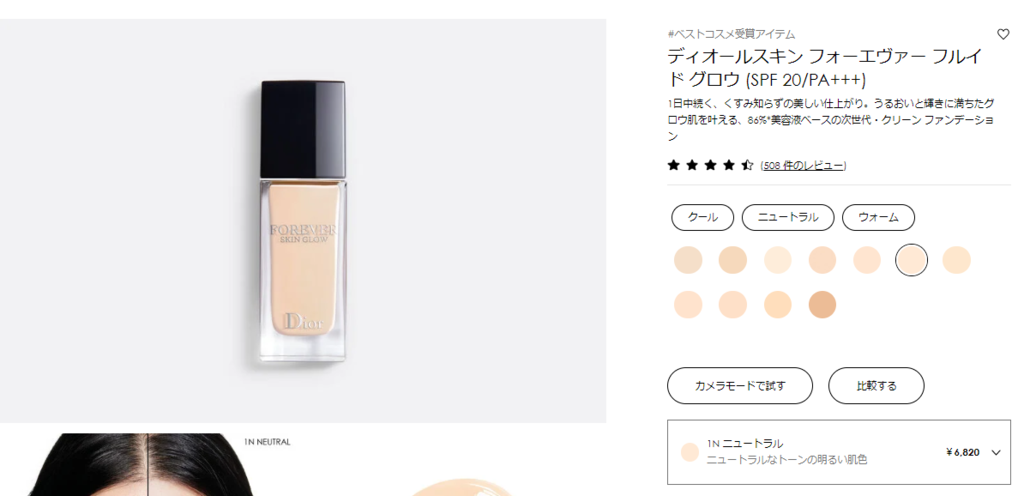Viewport: 1024px width, 496px height.
Task: Toggle the ニュートラル tone filter
Action: point(788,217)
